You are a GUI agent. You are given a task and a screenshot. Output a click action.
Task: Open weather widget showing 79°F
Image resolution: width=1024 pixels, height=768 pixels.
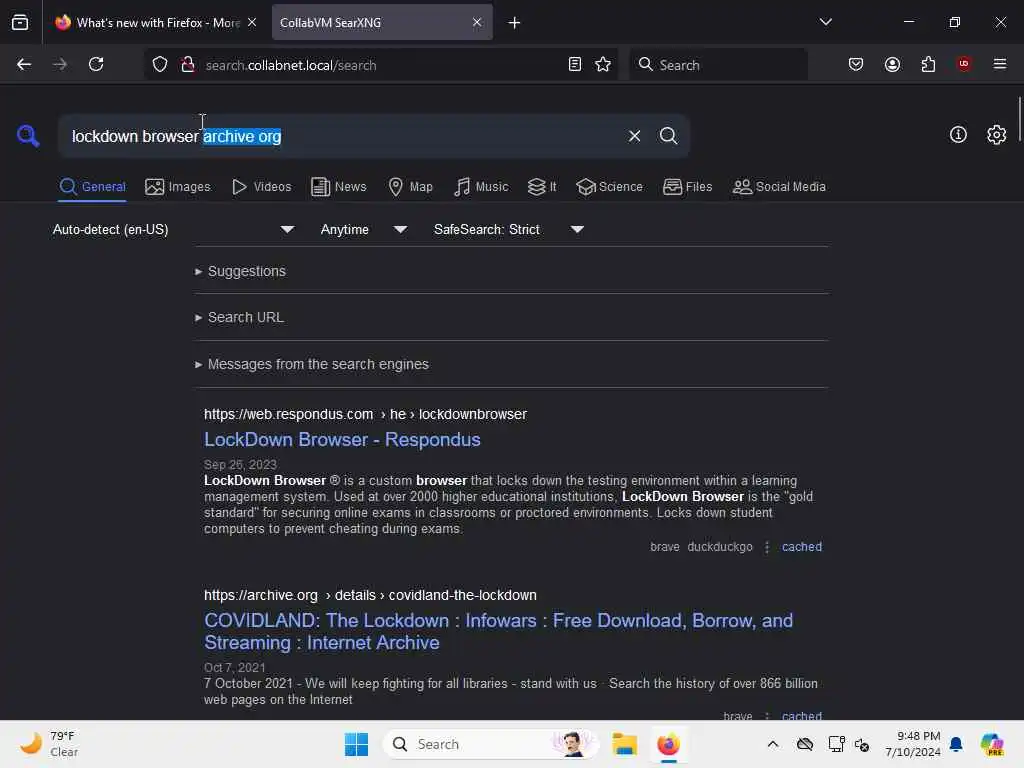48,744
